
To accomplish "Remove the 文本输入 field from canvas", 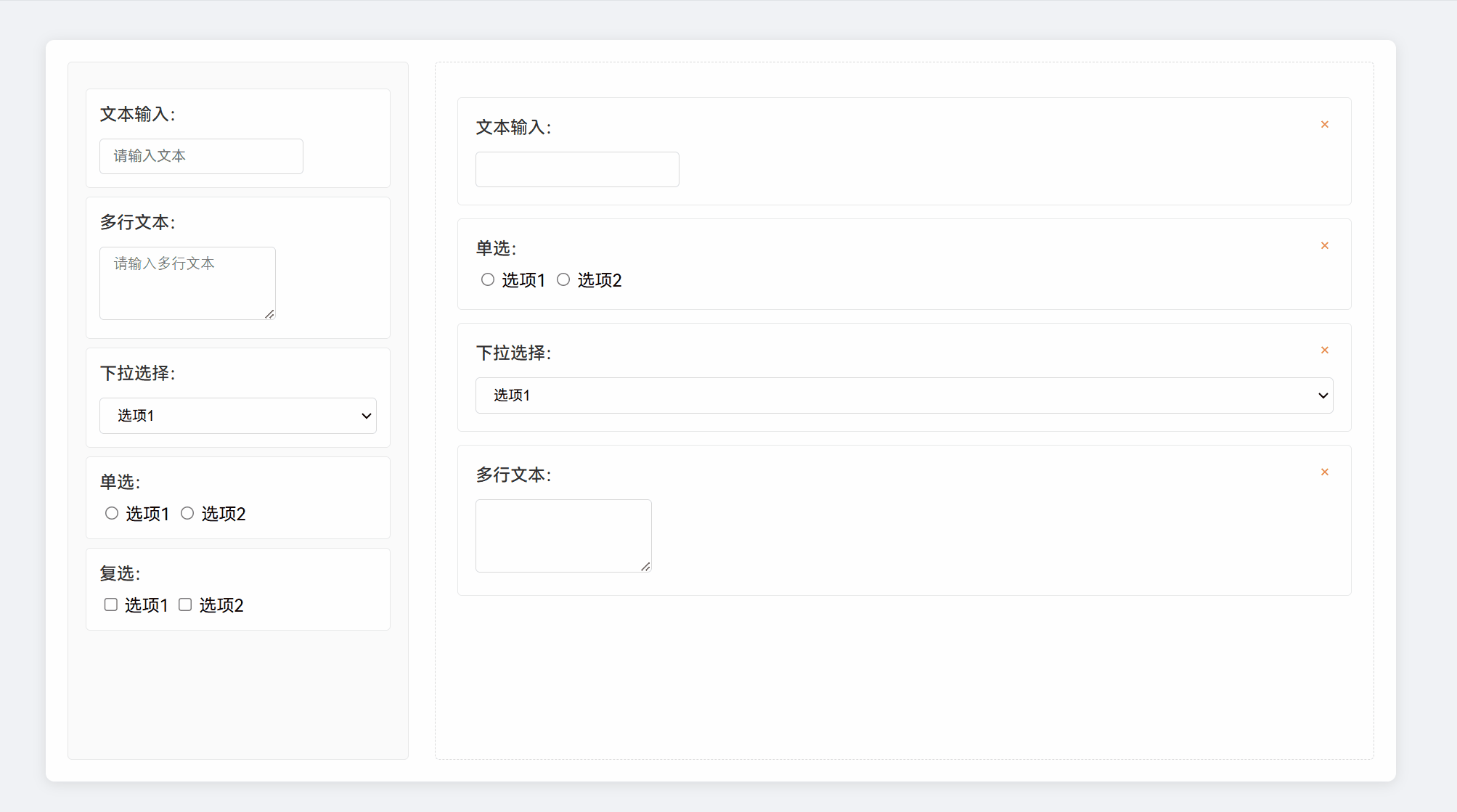I will tap(1324, 125).
